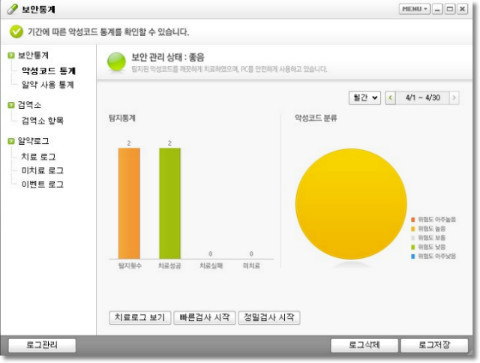Click the orange 위험도 높음 legend swatch

pyautogui.click(x=413, y=229)
